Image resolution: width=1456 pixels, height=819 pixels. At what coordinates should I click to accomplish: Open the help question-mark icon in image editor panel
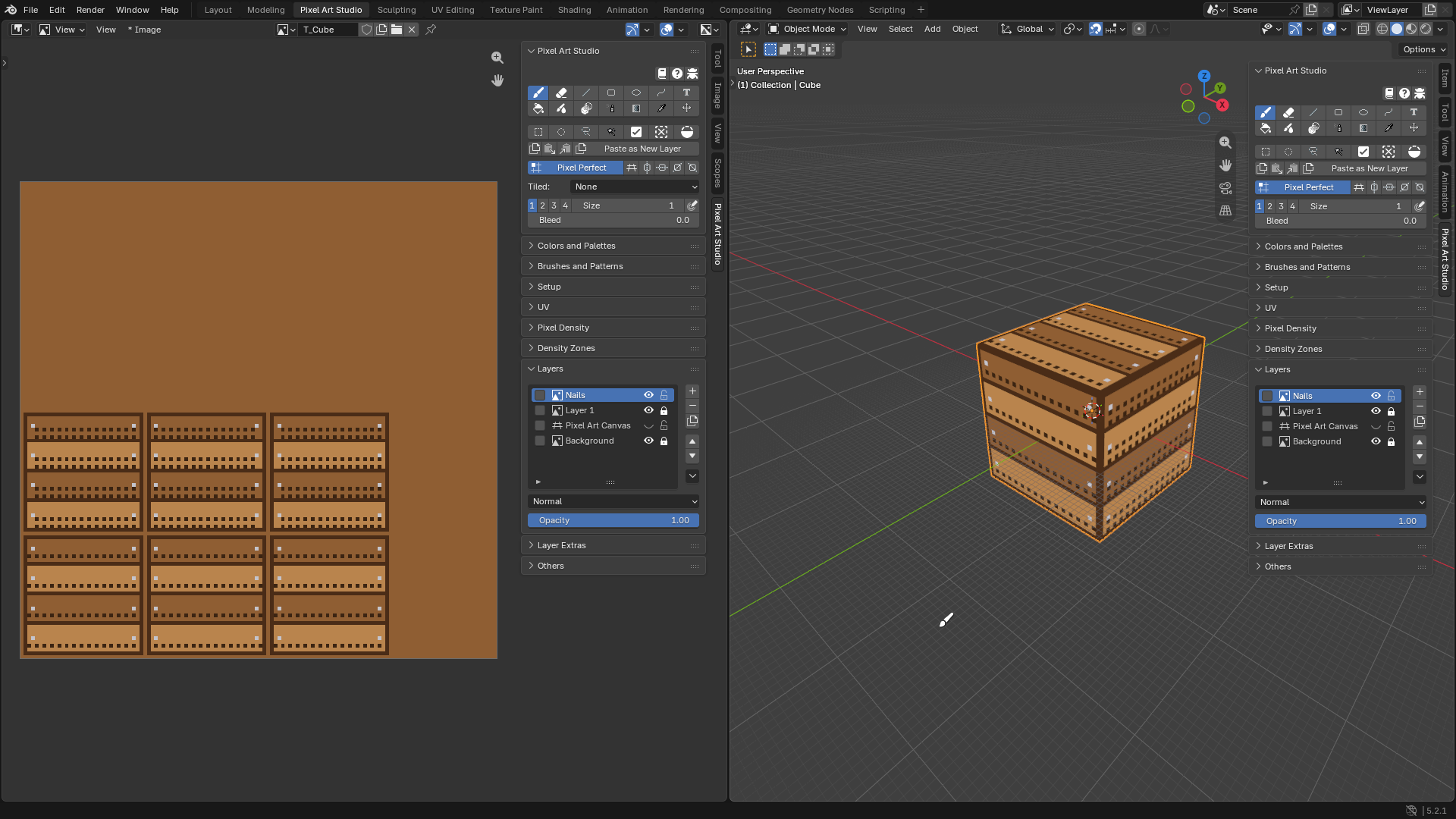click(x=677, y=74)
